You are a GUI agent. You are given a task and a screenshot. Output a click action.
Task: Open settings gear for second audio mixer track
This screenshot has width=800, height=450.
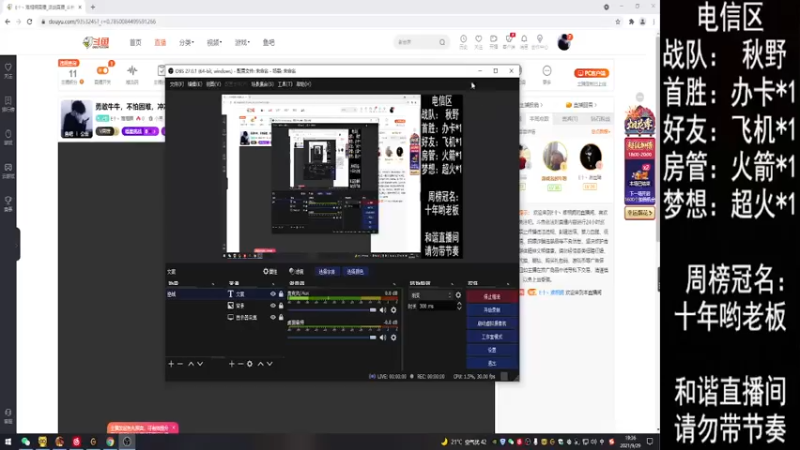click(393, 337)
